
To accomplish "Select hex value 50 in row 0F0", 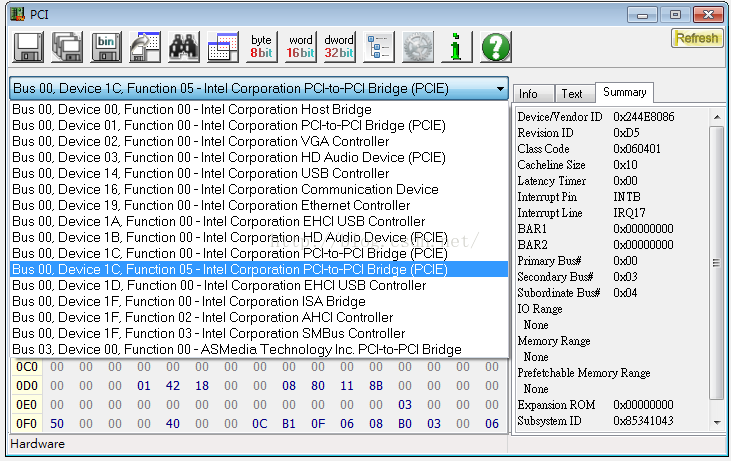I will pos(57,424).
